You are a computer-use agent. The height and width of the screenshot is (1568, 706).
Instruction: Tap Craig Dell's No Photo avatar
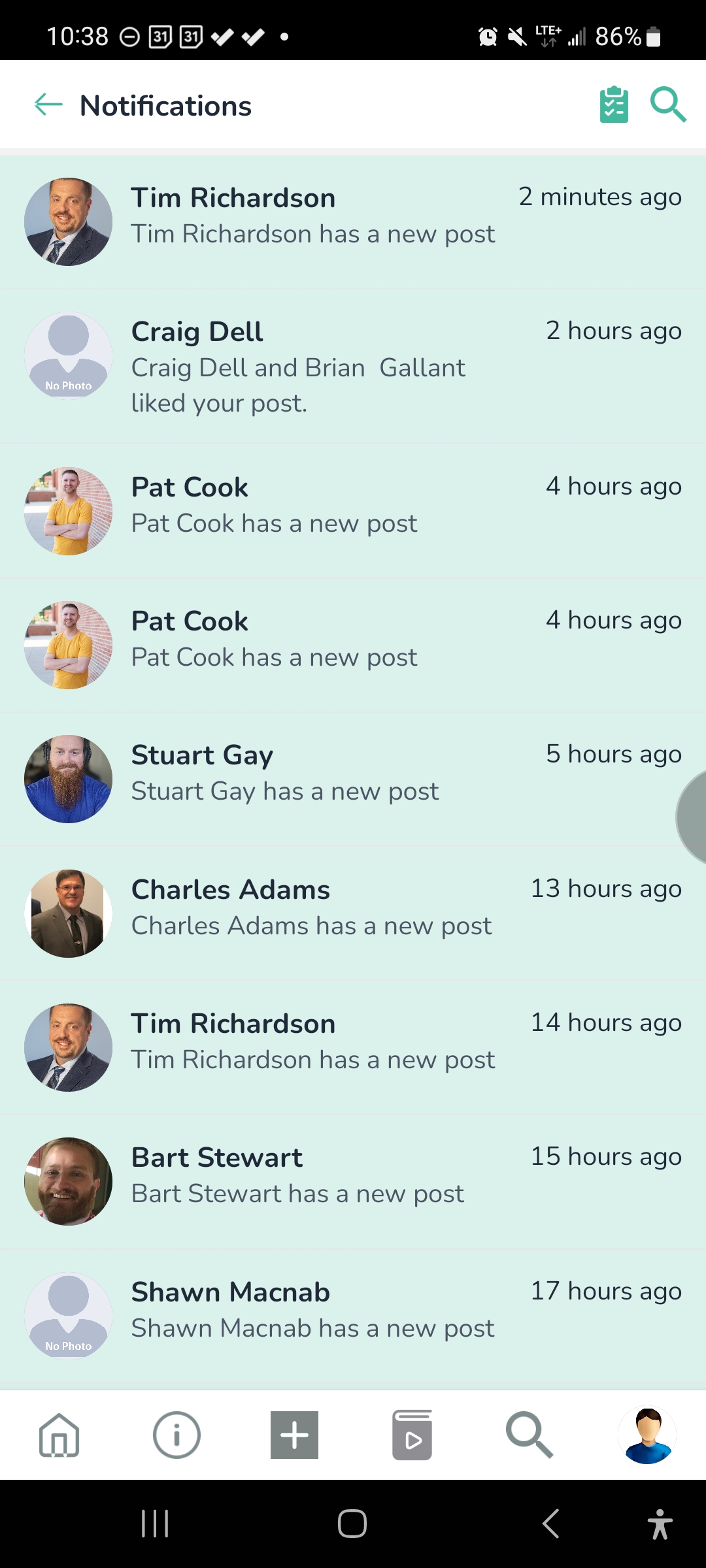tap(68, 355)
